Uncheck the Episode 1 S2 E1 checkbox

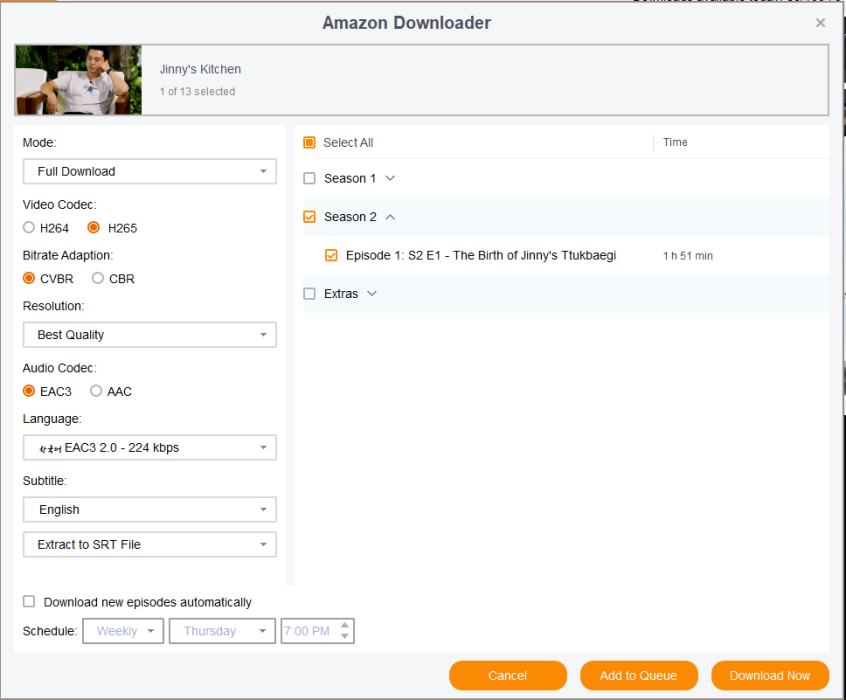331,255
